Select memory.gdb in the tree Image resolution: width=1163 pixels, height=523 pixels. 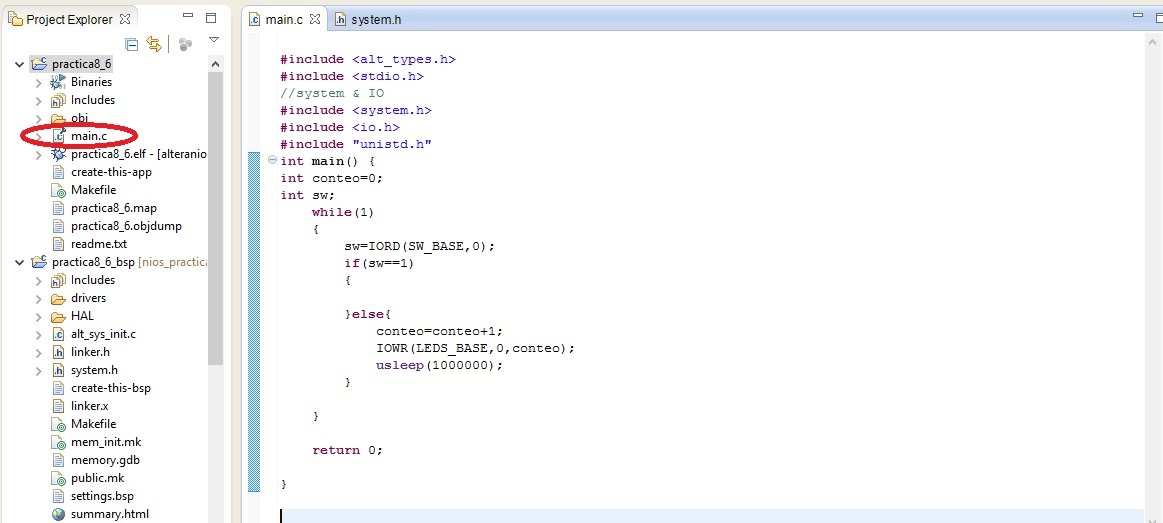105,460
